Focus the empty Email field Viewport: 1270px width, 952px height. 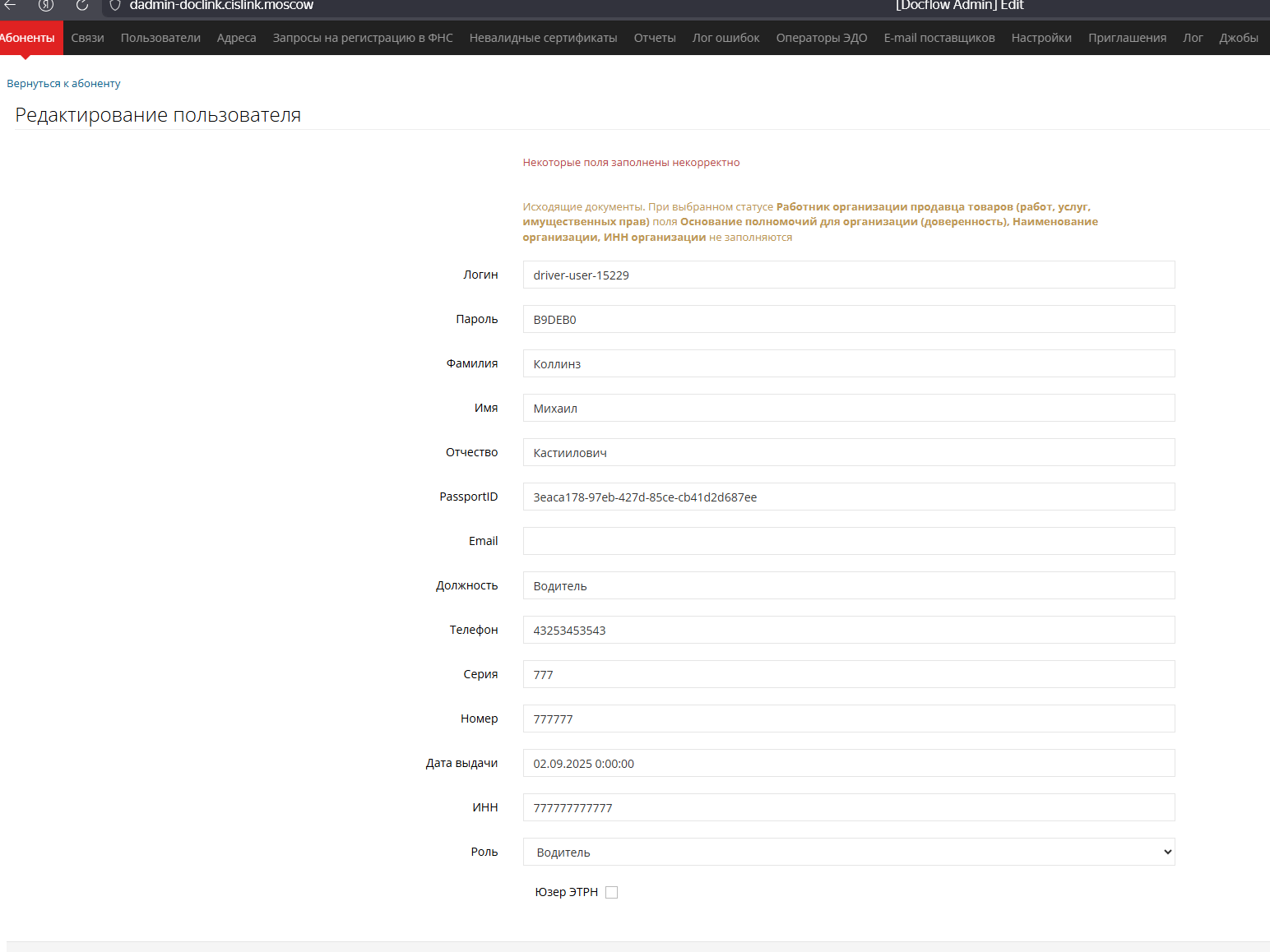coord(849,541)
